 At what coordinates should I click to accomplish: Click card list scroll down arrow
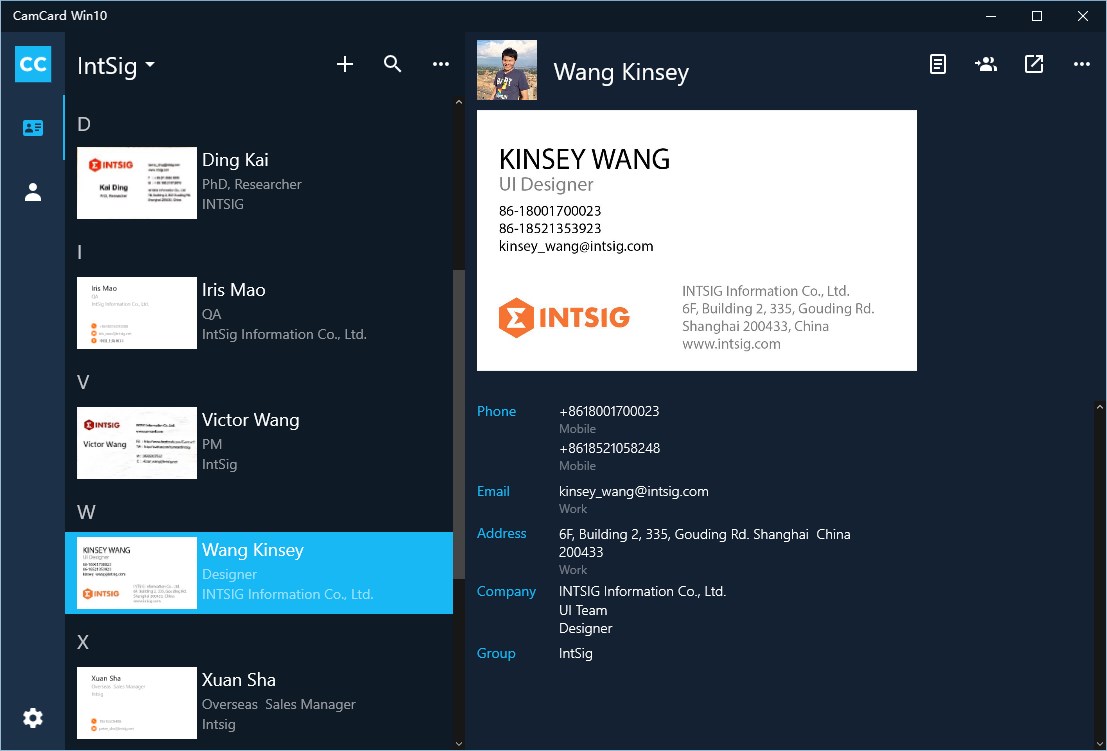point(459,743)
